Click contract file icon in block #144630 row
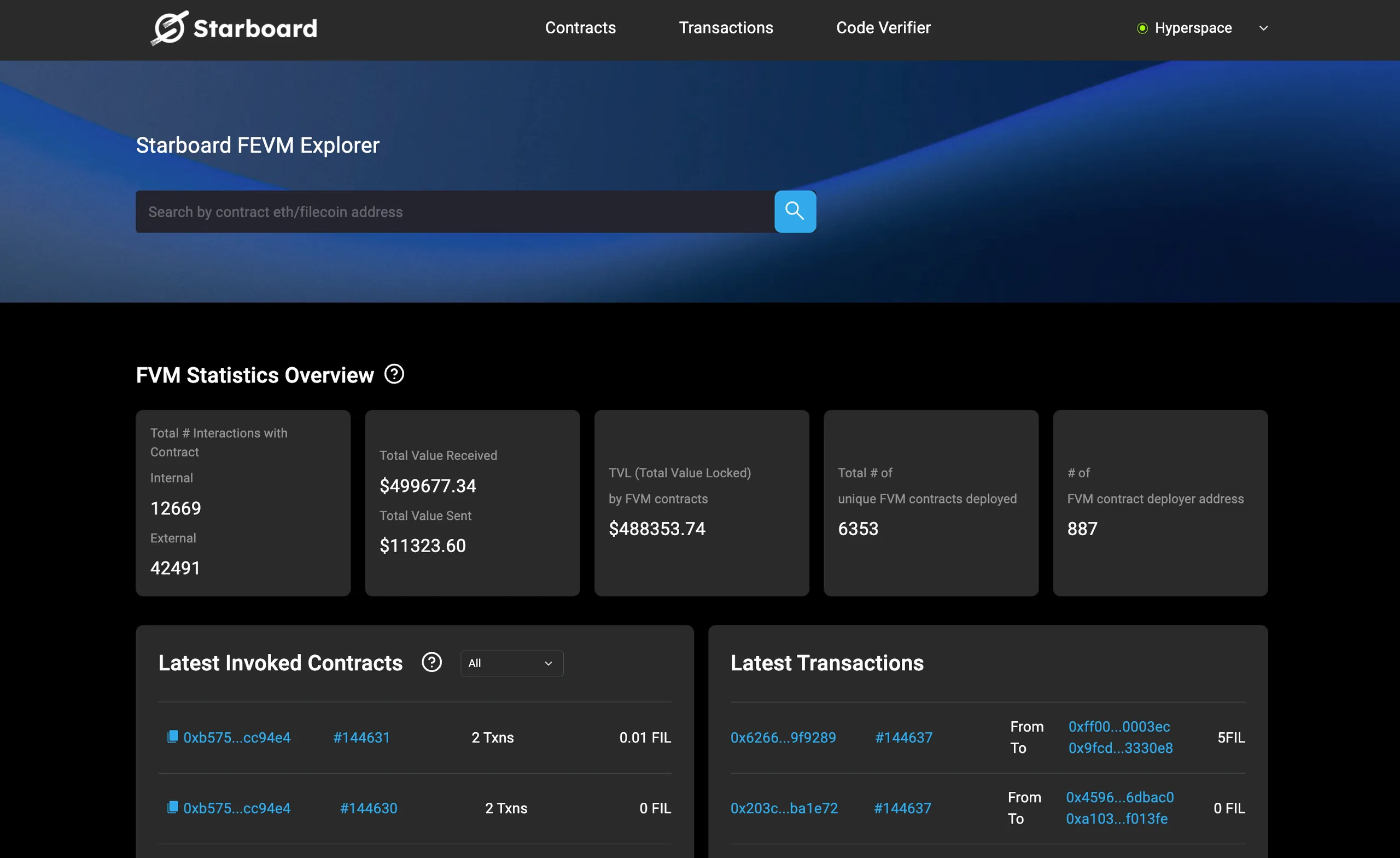 [173, 808]
